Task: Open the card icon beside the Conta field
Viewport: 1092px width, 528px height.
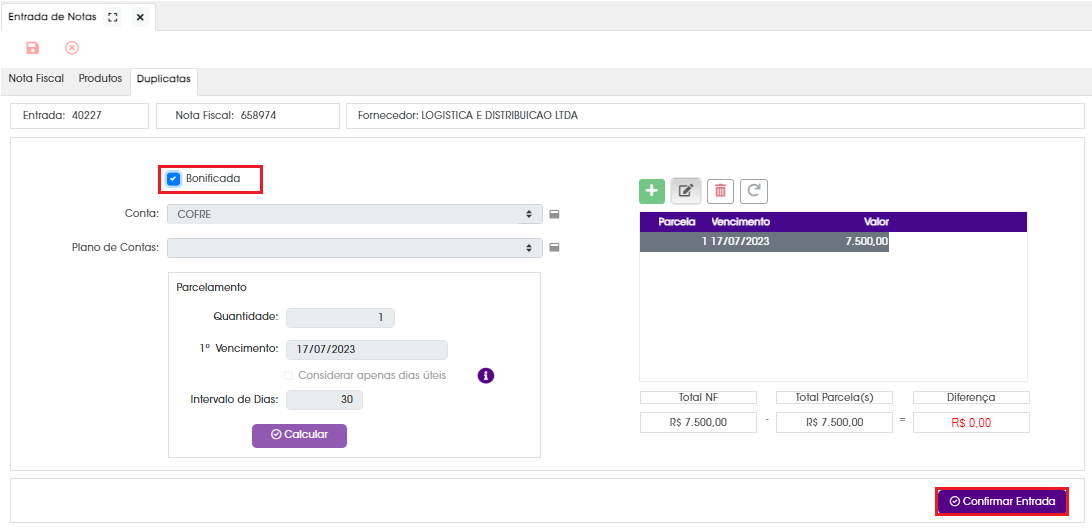Action: click(554, 215)
